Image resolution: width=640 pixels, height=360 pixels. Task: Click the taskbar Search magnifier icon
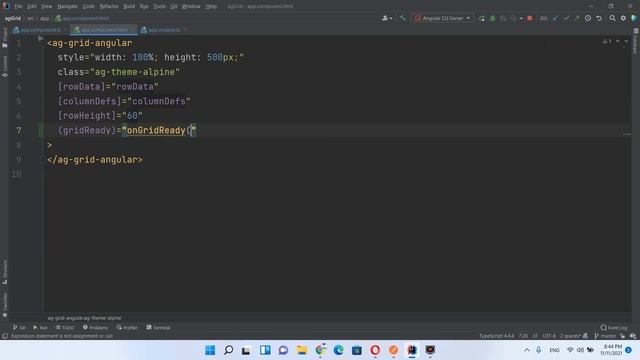[x=229, y=350]
